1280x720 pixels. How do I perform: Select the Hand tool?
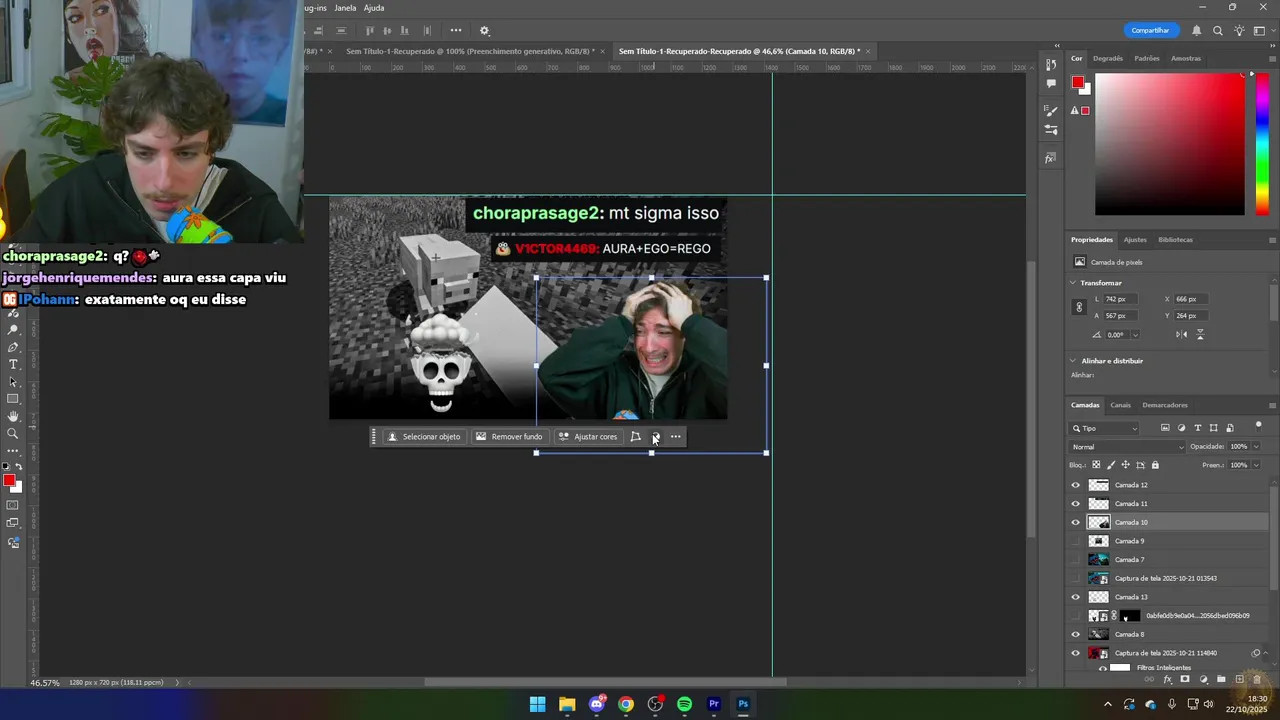pos(13,416)
